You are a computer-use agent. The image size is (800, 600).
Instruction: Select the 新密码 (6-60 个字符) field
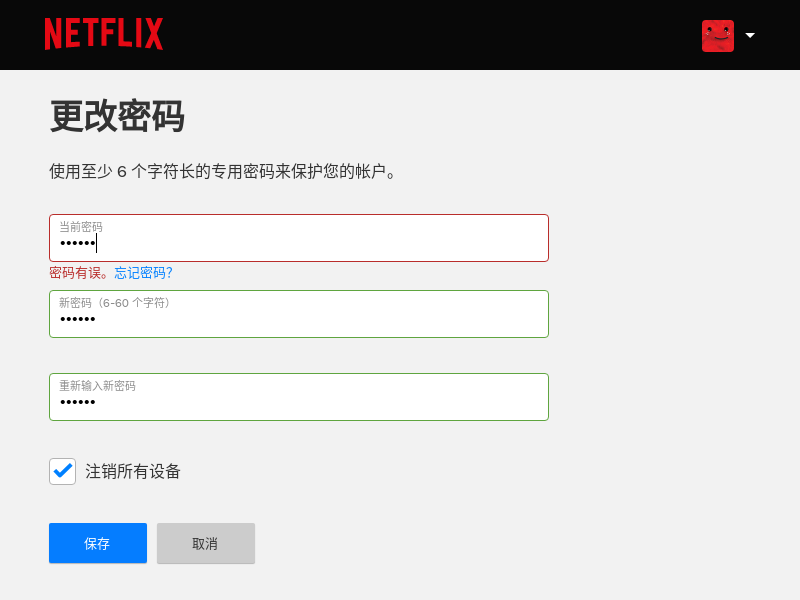299,314
